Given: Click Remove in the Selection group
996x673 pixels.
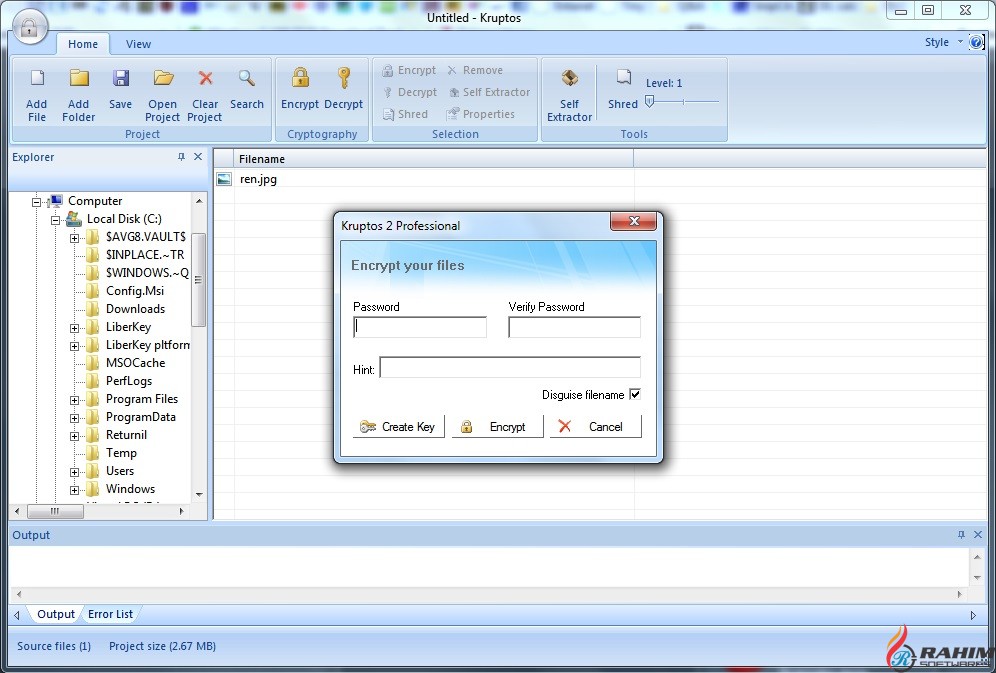Looking at the screenshot, I should [x=474, y=70].
